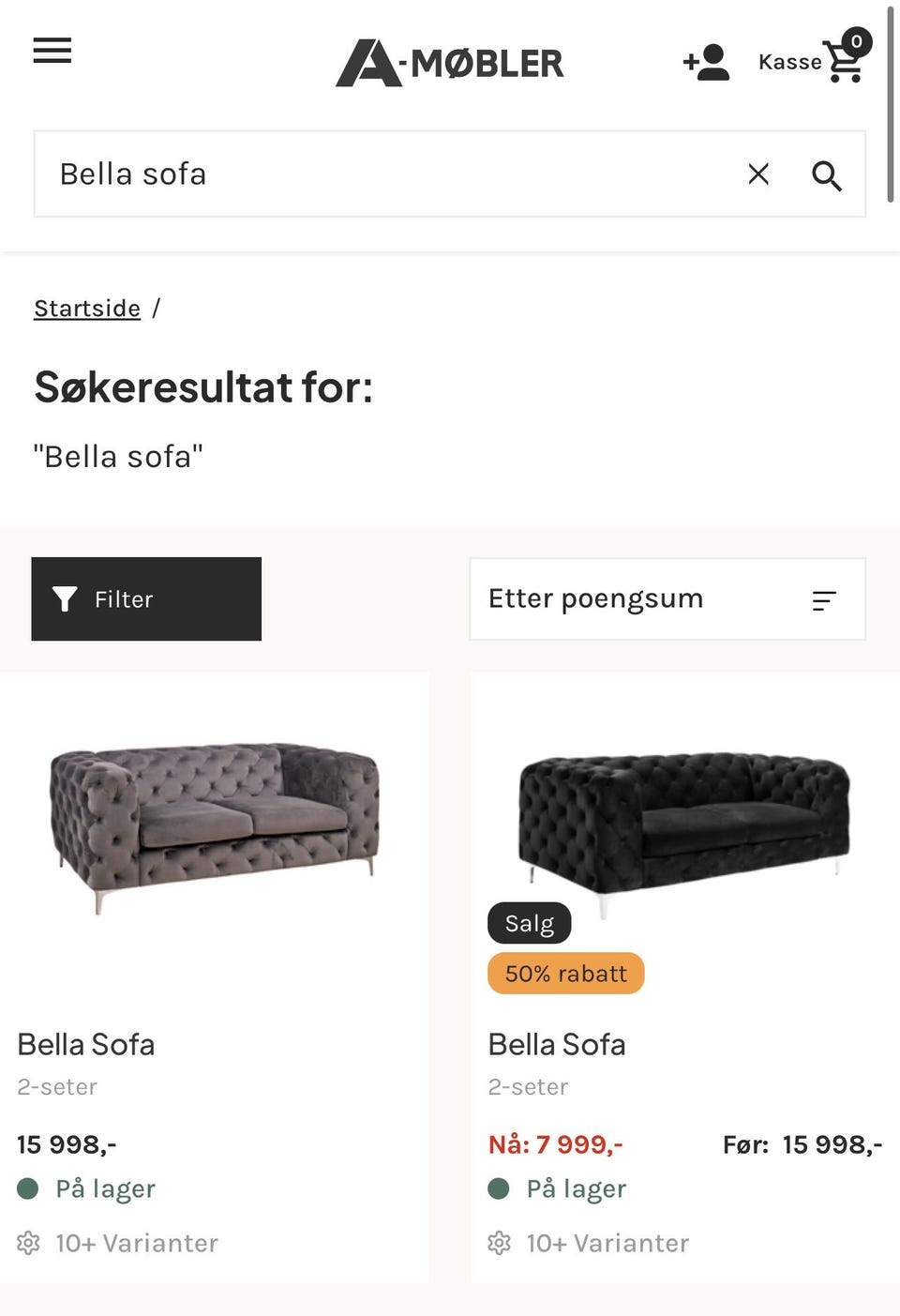
Task: Open the hamburger navigation menu
Action: (52, 52)
